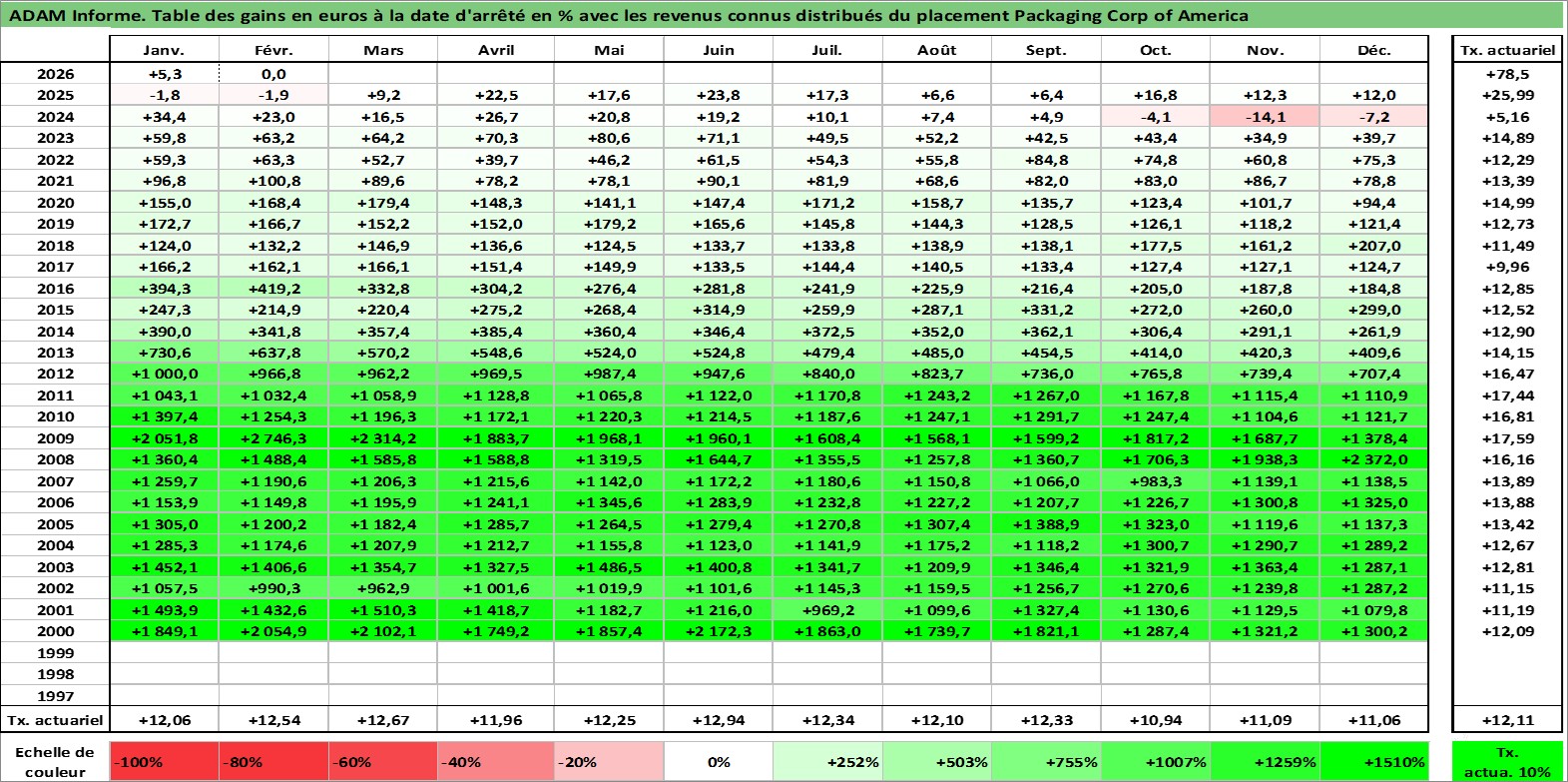This screenshot has height=782, width=1568.
Task: Click the cell +2 172,3 in 2000
Action: [719, 631]
